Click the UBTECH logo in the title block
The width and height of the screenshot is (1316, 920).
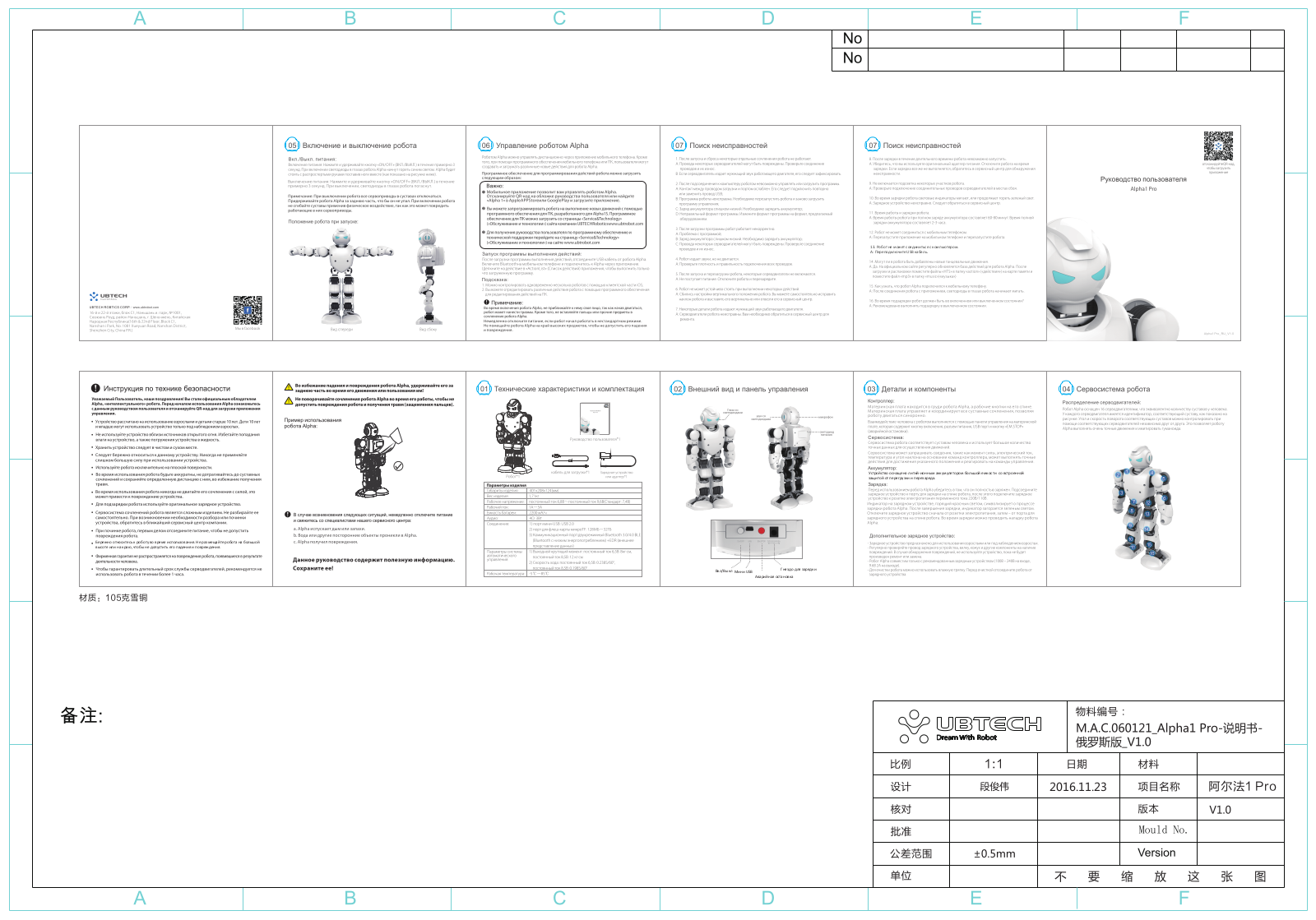tap(970, 726)
